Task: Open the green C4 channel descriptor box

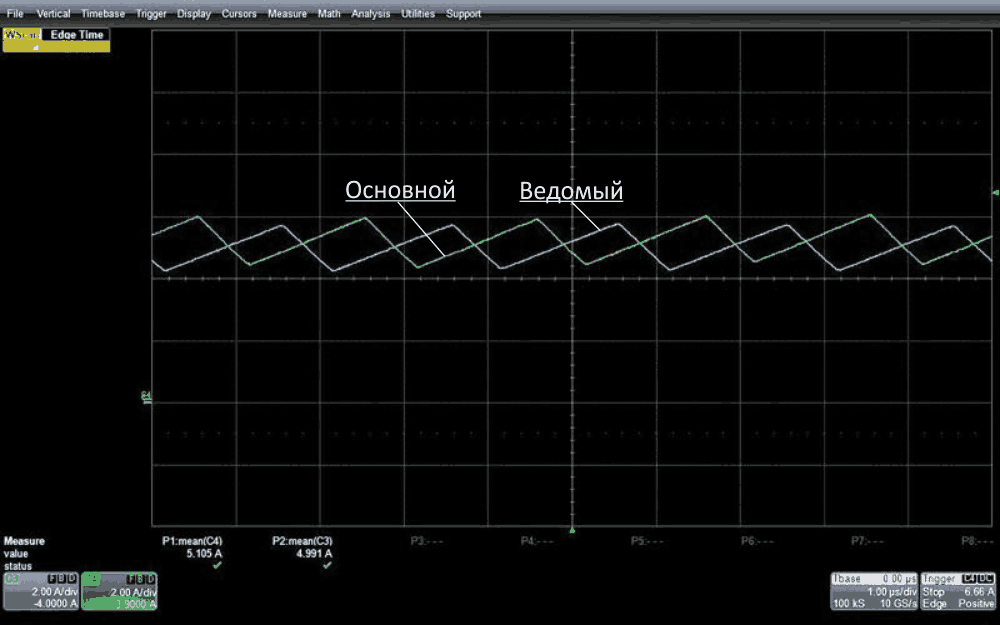Action: tap(119, 591)
